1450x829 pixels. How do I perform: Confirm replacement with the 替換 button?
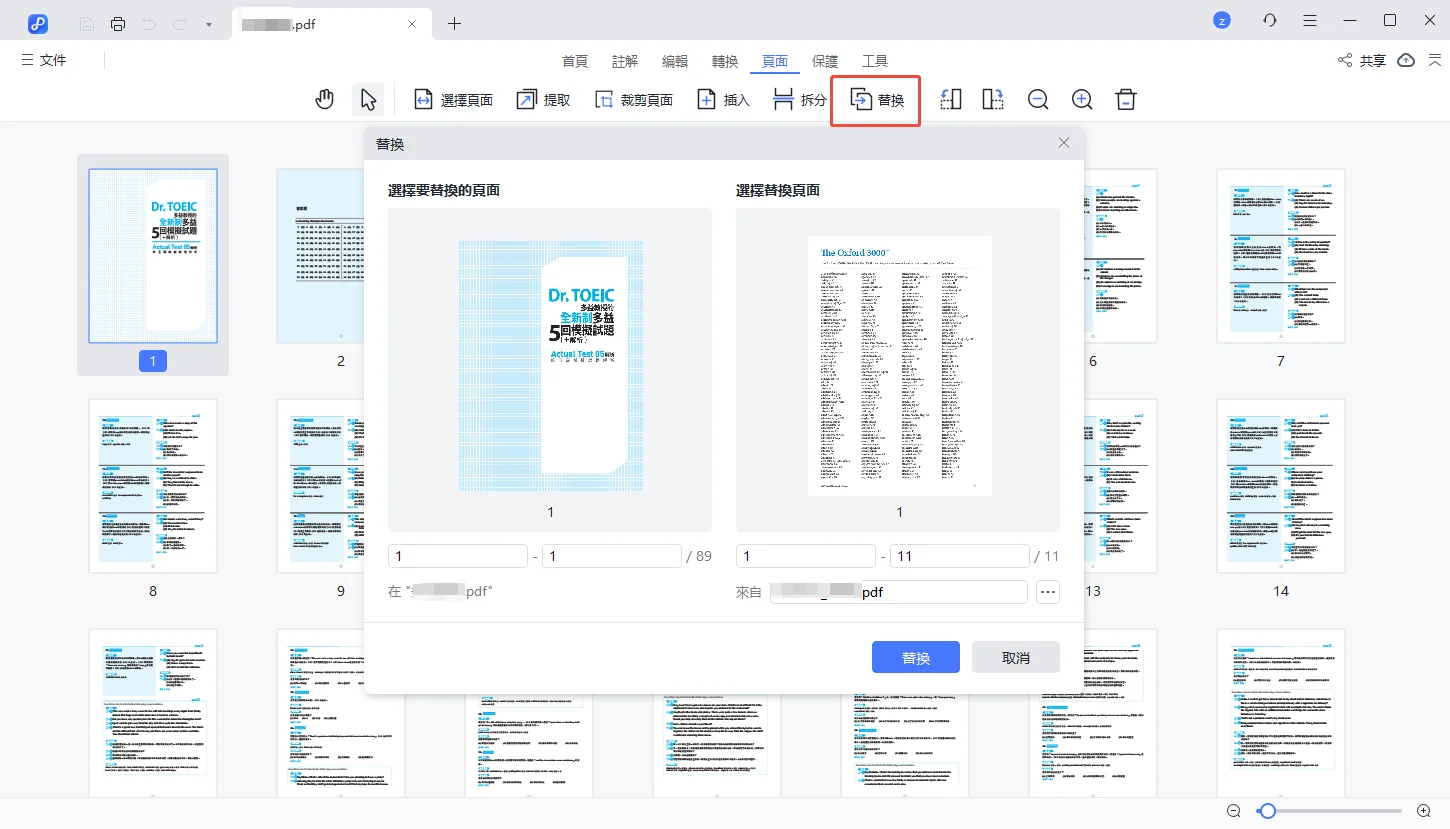[x=915, y=657]
